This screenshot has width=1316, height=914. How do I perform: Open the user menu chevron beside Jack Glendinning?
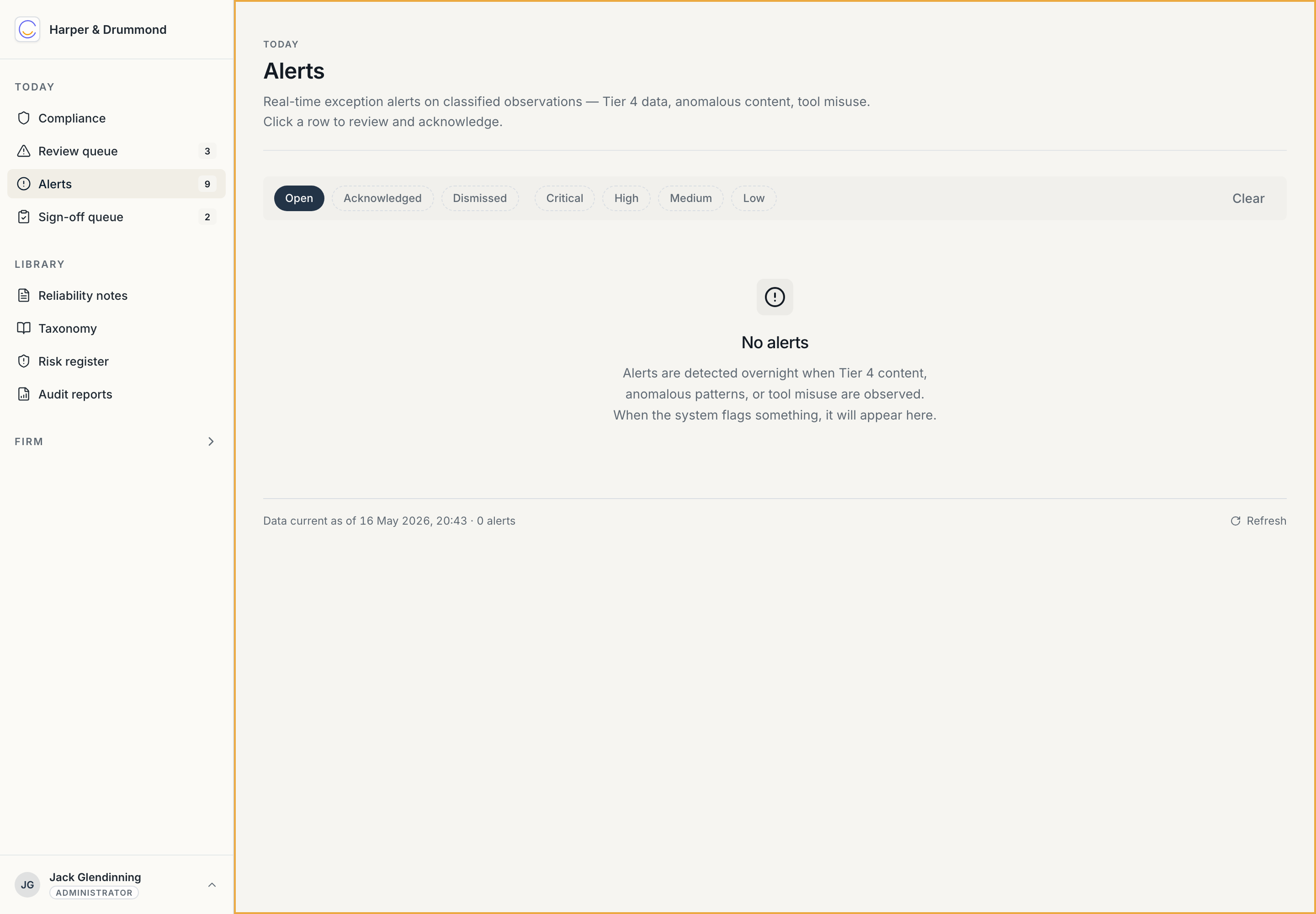click(212, 885)
